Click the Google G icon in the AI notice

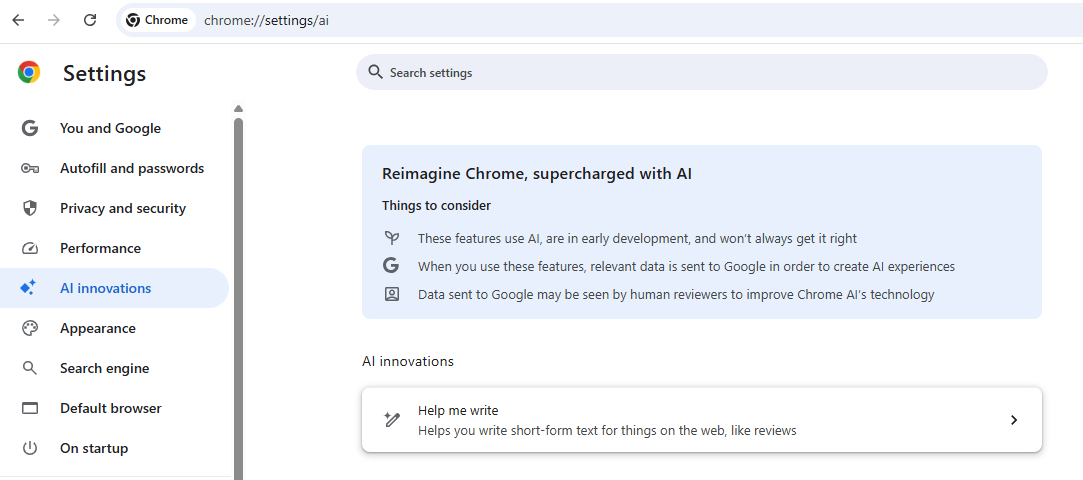392,266
